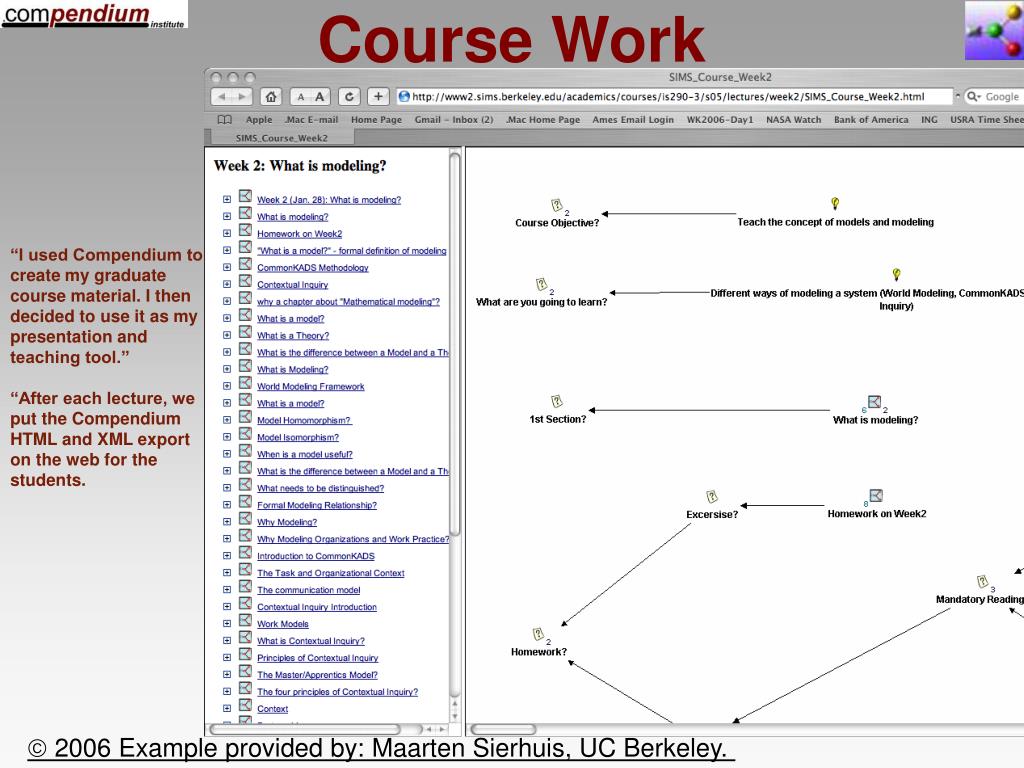1024x768 pixels.
Task: Click the globe icon in the address bar
Action: pos(404,97)
